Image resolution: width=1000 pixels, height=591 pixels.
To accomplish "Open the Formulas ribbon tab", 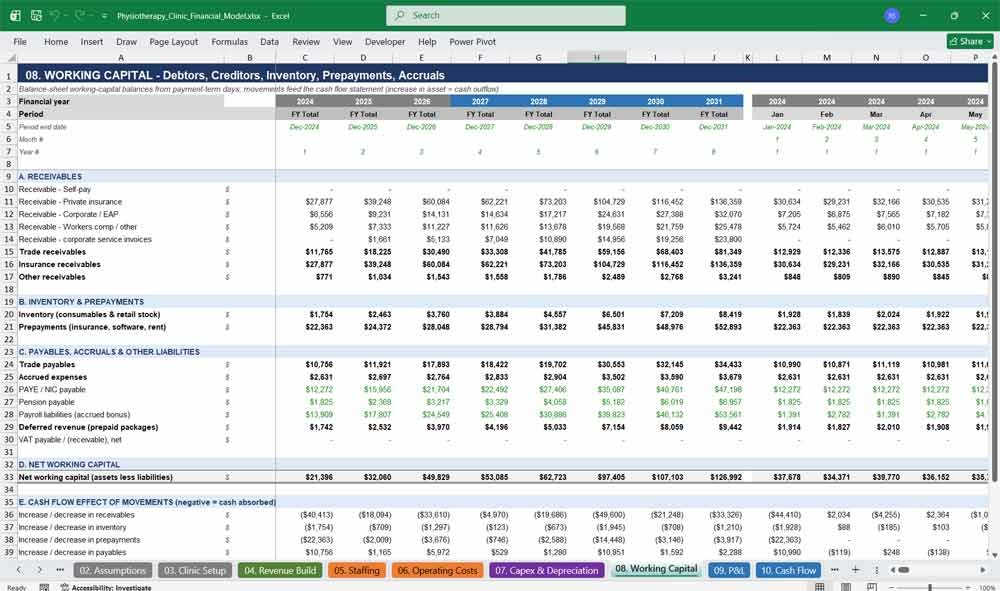I will pos(230,41).
